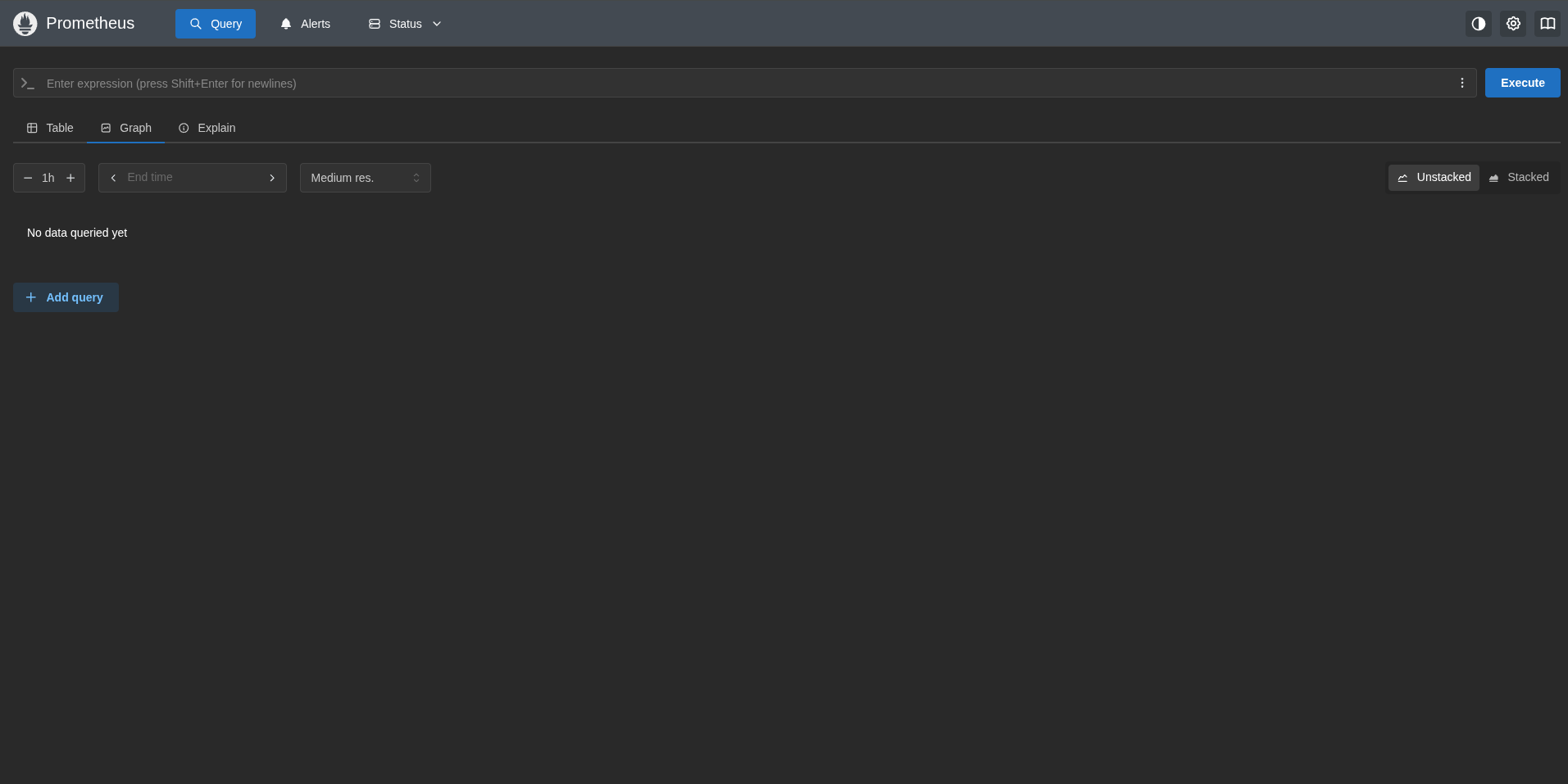The width and height of the screenshot is (1568, 784).
Task: Open the query options three-dot menu
Action: tap(1462, 83)
